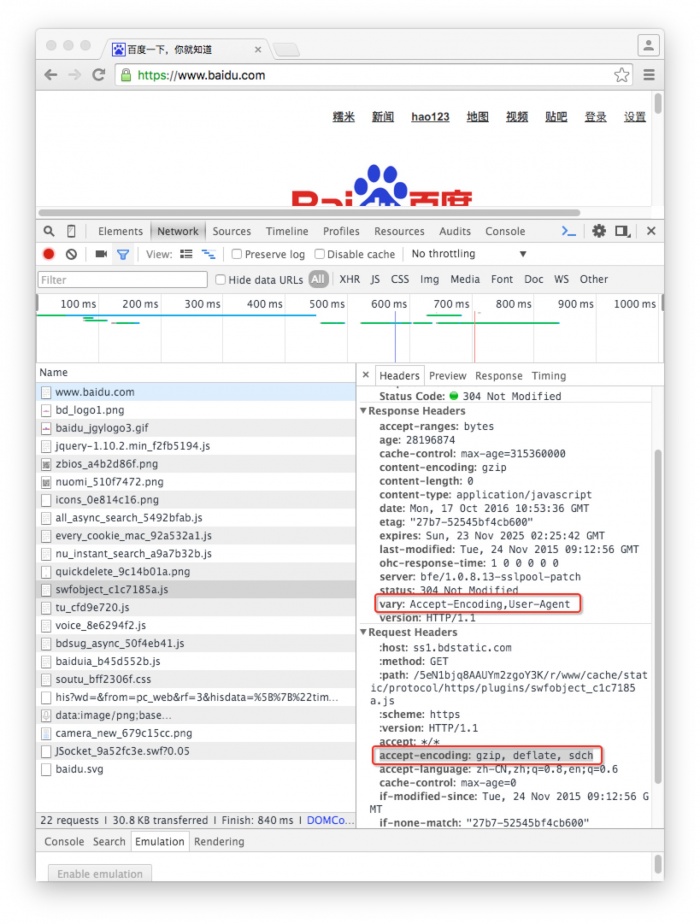Select swfobject_c1c7185a.js request
This screenshot has height=924, width=700.
tap(196, 589)
